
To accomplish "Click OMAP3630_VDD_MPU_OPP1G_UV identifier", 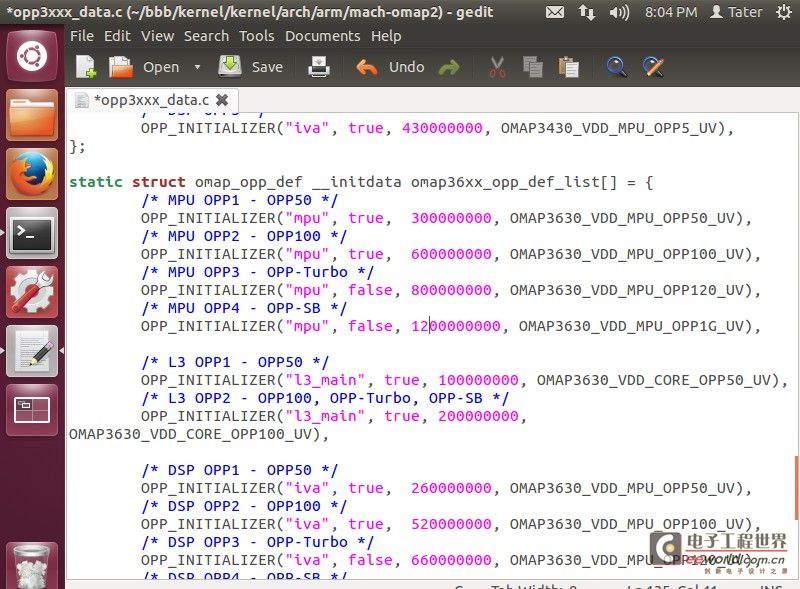I will point(632,326).
